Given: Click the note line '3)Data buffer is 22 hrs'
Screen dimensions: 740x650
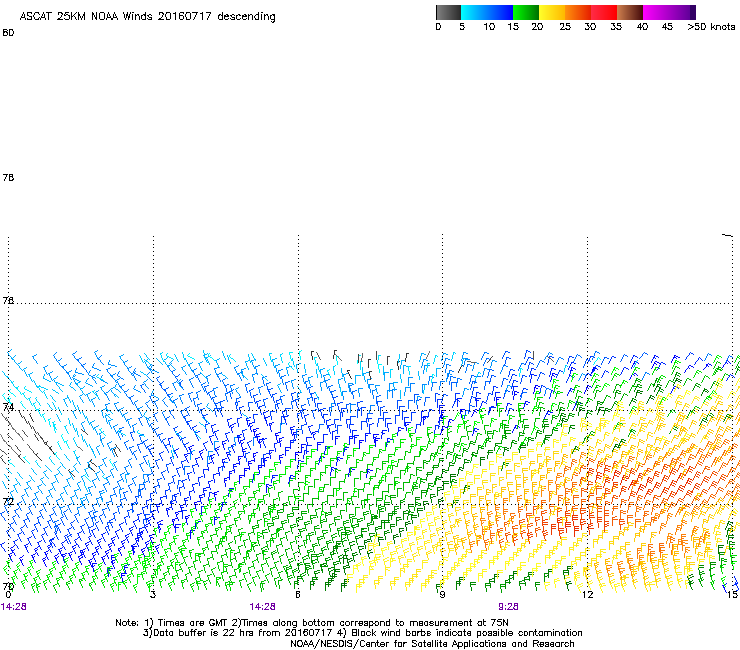Looking at the screenshot, I should (x=362, y=633).
